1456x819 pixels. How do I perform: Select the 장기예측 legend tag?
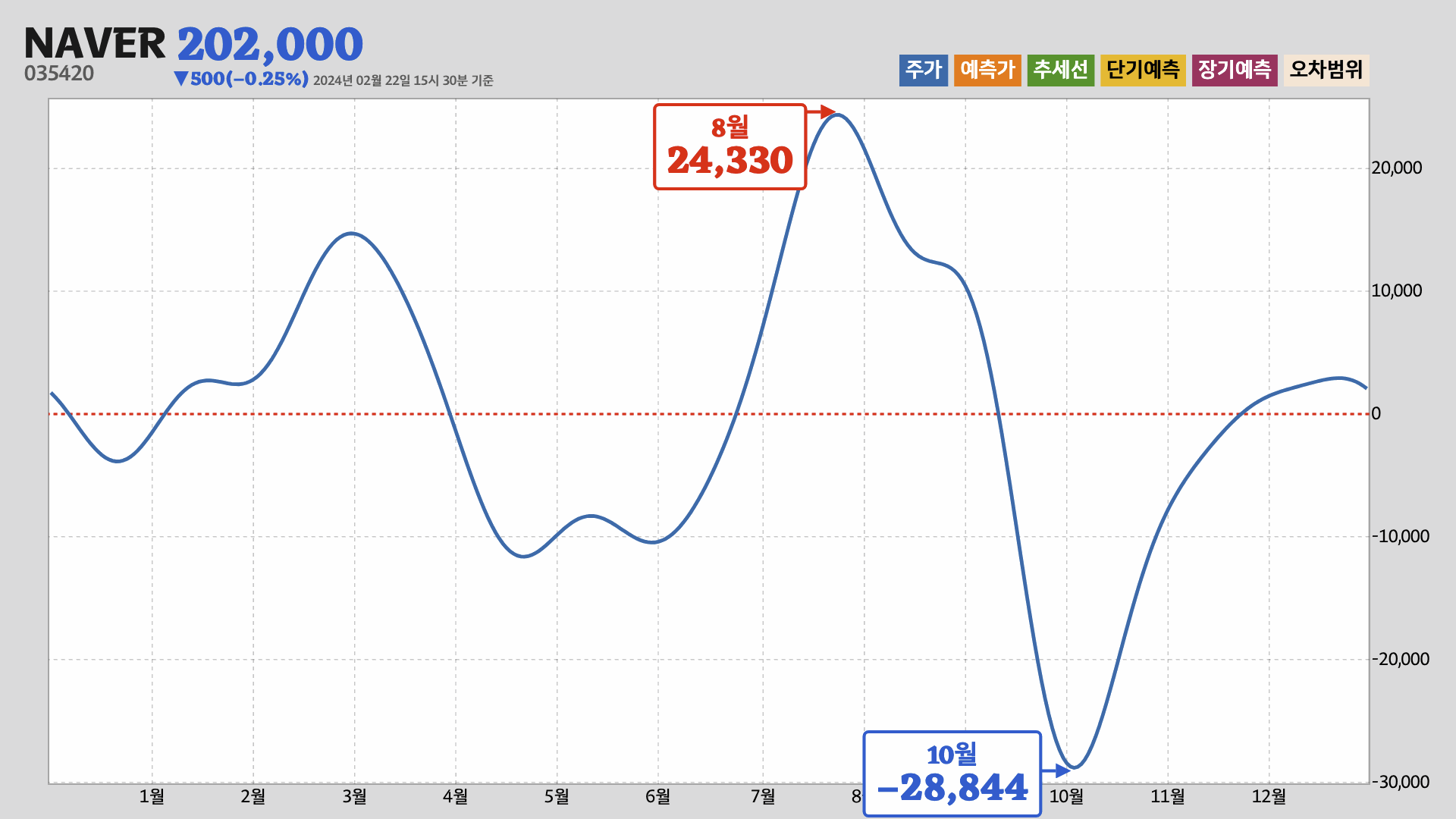click(x=1235, y=70)
